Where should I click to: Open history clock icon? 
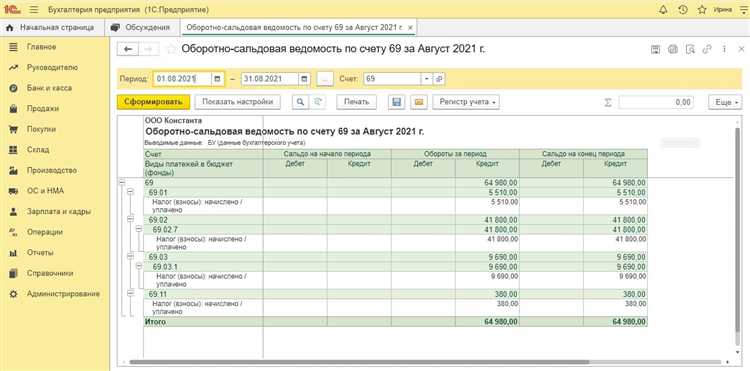click(683, 10)
